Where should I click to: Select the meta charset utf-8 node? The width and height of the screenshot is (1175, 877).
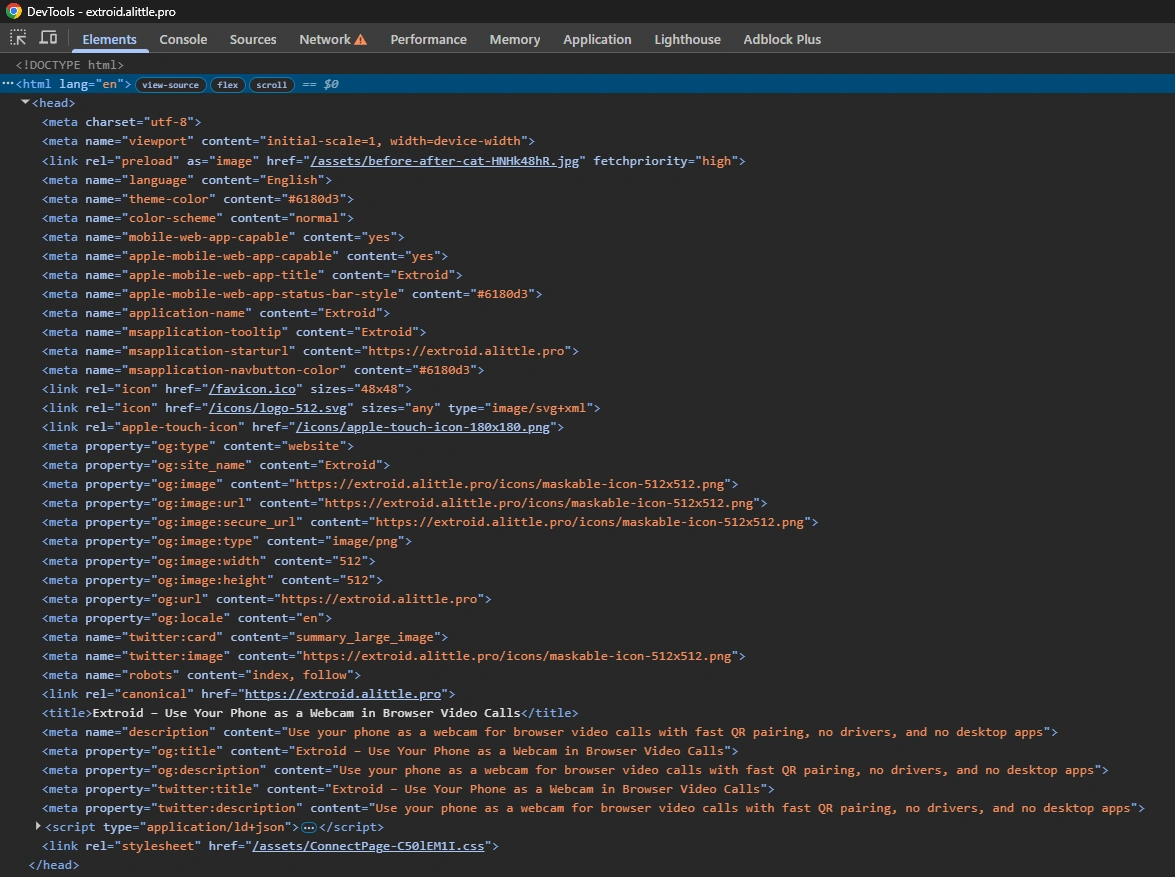tap(121, 121)
